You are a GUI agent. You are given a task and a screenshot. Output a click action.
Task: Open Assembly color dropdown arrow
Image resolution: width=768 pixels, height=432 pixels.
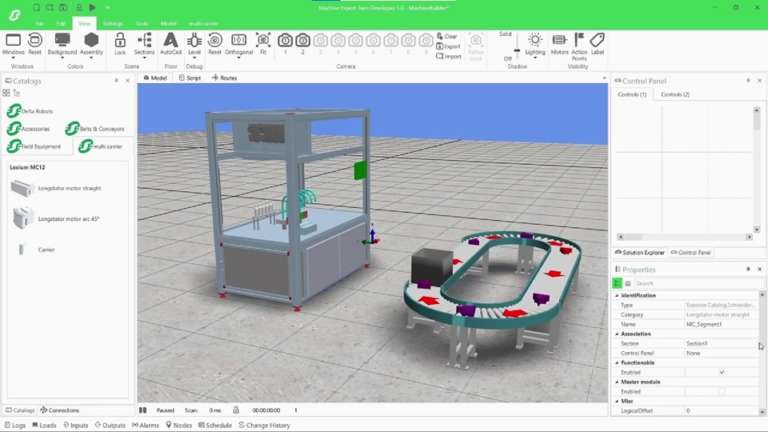91,58
